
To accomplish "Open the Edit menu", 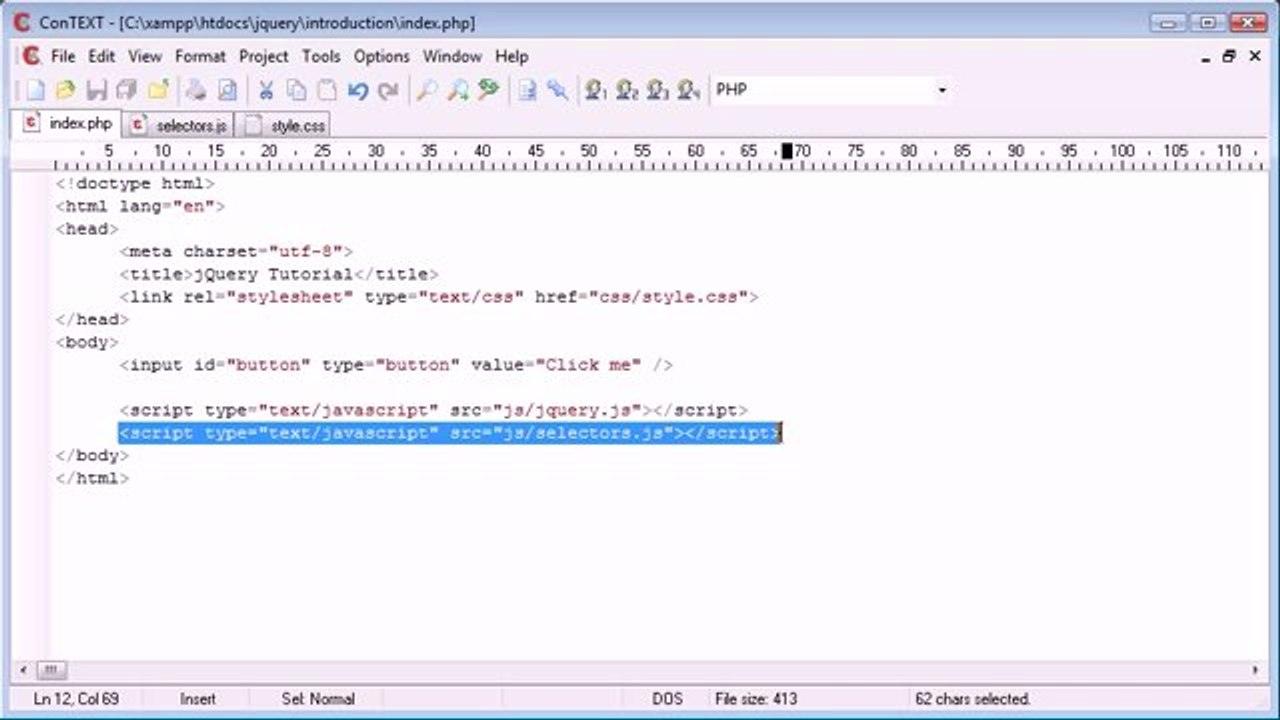I will click(102, 56).
